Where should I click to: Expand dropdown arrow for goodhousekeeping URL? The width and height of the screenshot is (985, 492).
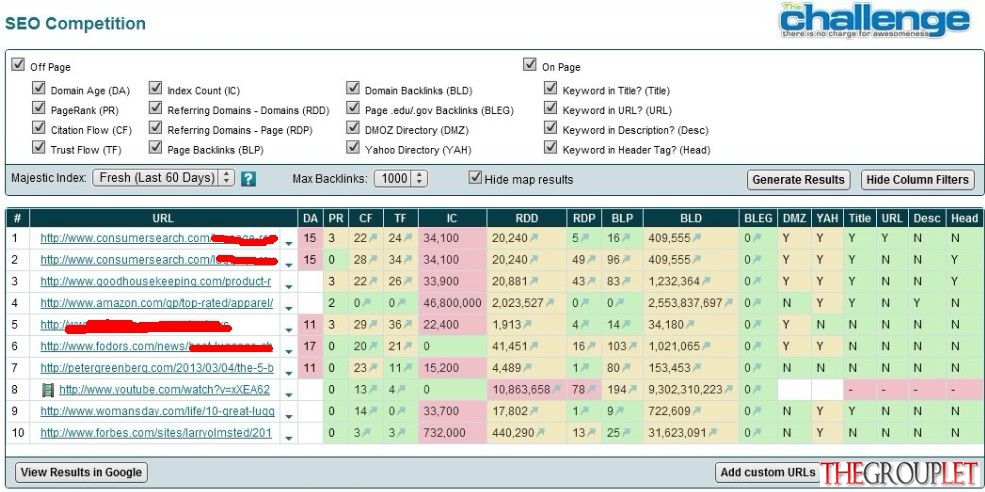point(288,287)
